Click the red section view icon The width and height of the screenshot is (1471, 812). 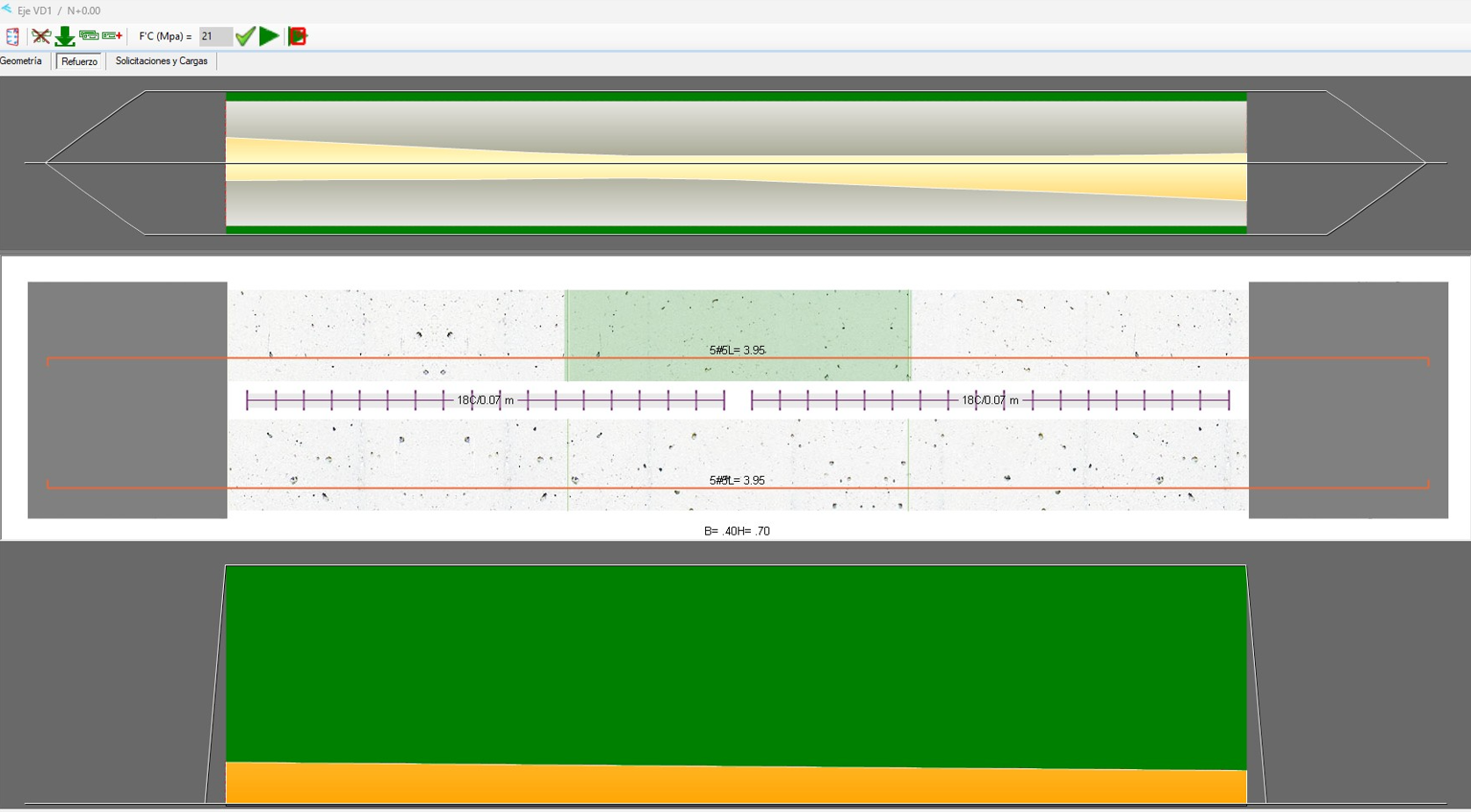[x=12, y=37]
